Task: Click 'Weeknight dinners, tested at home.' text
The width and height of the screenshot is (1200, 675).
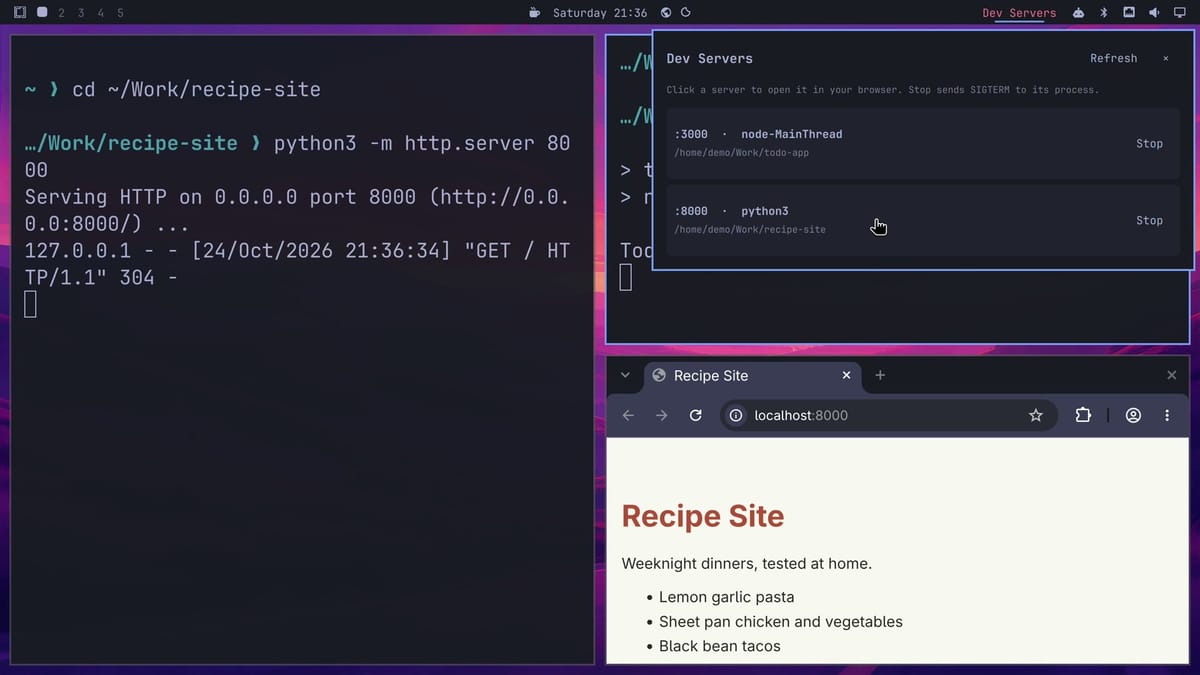Action: pyautogui.click(x=747, y=564)
